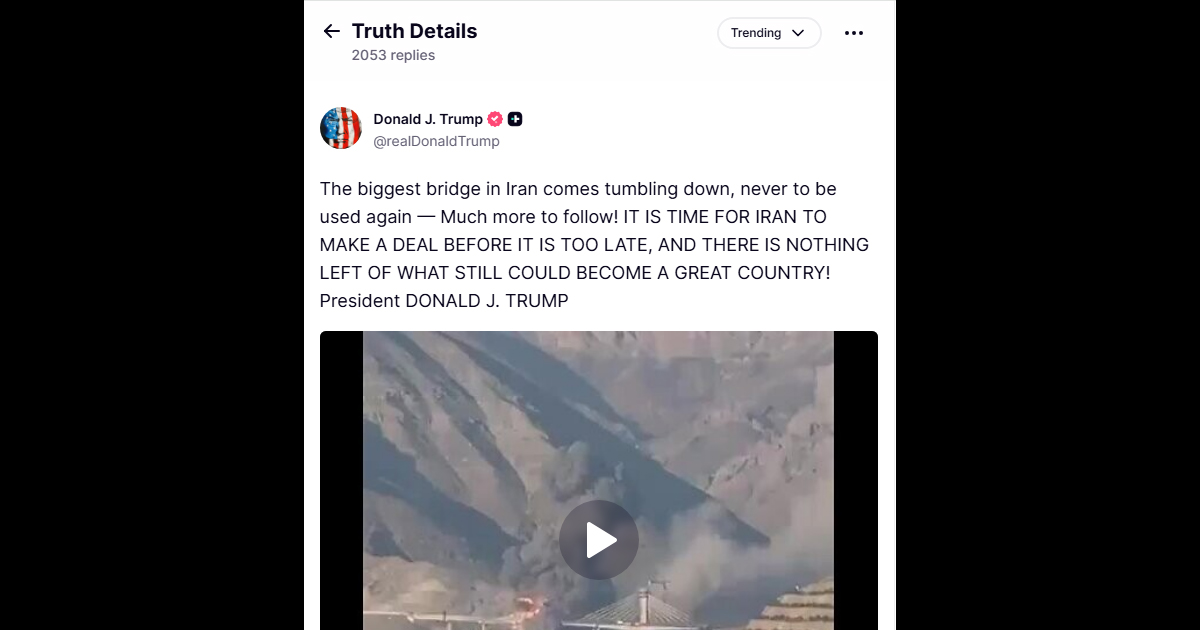Screen dimensions: 1200x630
Task: Go back using the left arrow icon
Action: click(x=332, y=32)
